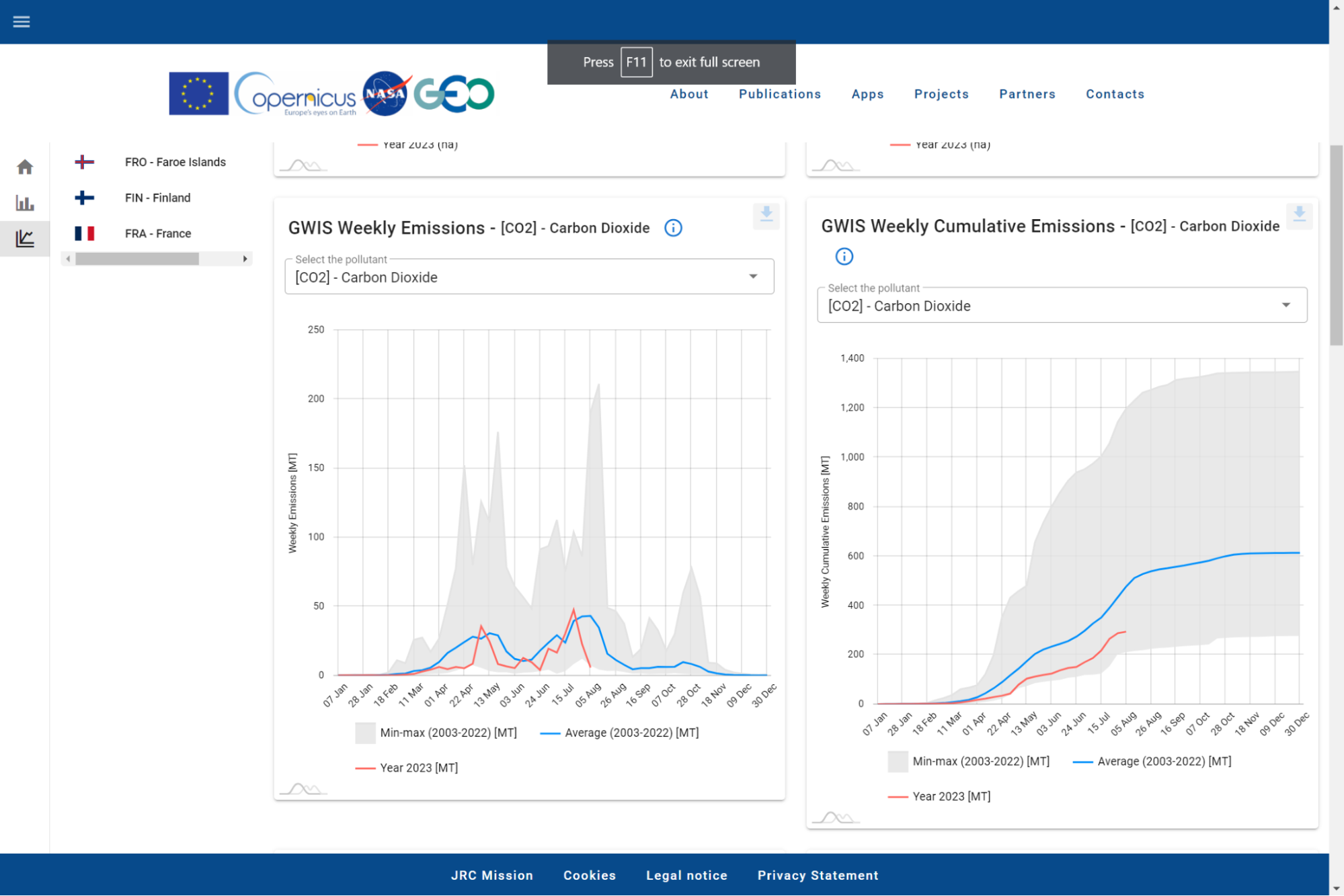This screenshot has width=1344, height=896.
Task: Select FIN - Finland from country list
Action: (x=157, y=198)
